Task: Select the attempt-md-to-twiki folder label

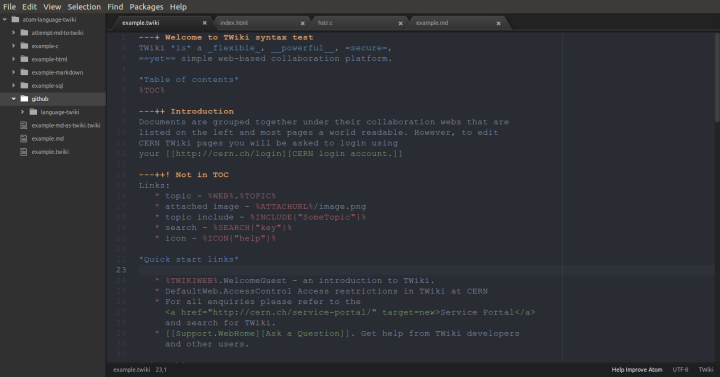Action: pos(57,33)
